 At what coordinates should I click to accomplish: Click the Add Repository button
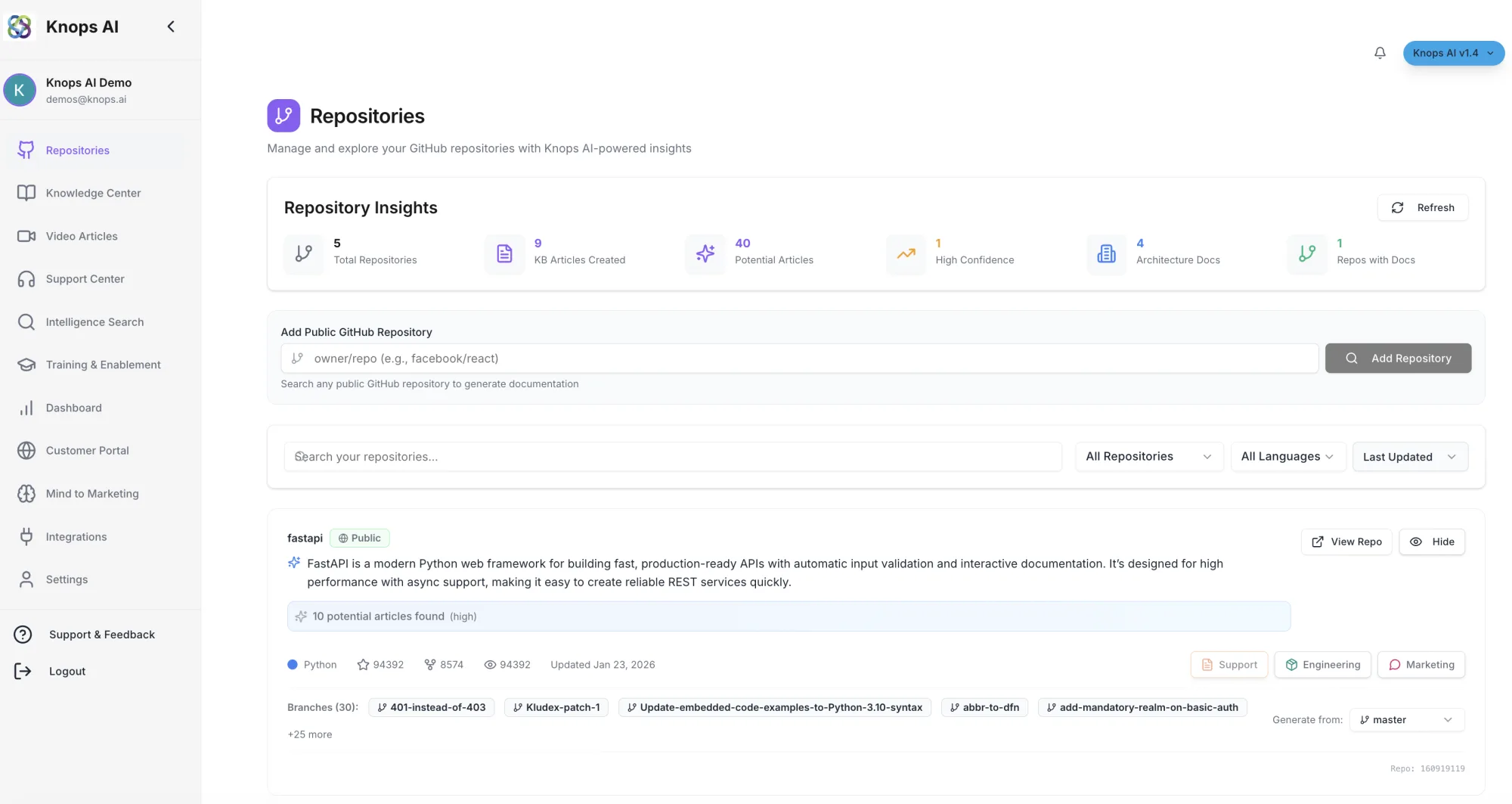(1398, 359)
